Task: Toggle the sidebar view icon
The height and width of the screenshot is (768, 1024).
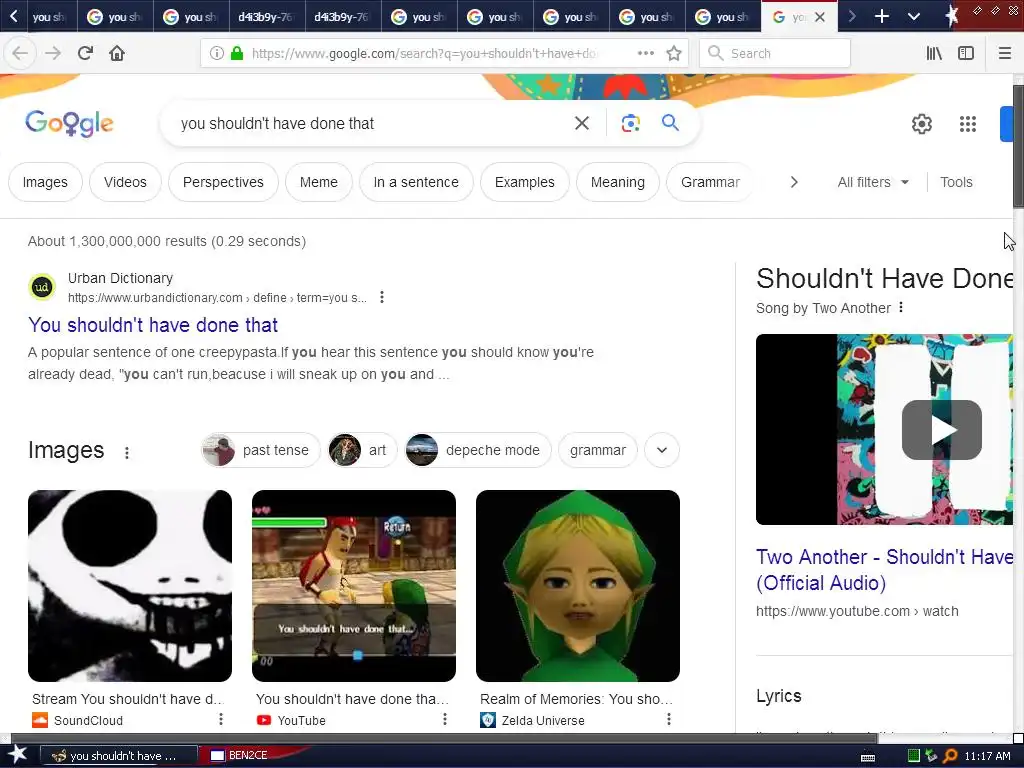Action: 966,53
